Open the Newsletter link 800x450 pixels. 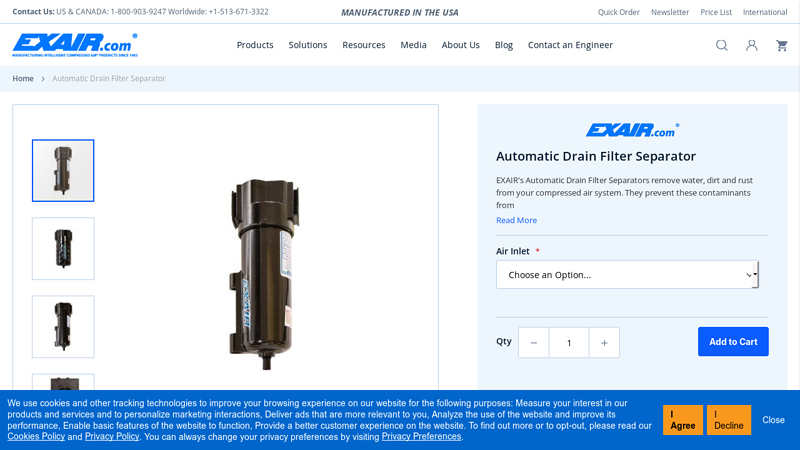coord(670,12)
